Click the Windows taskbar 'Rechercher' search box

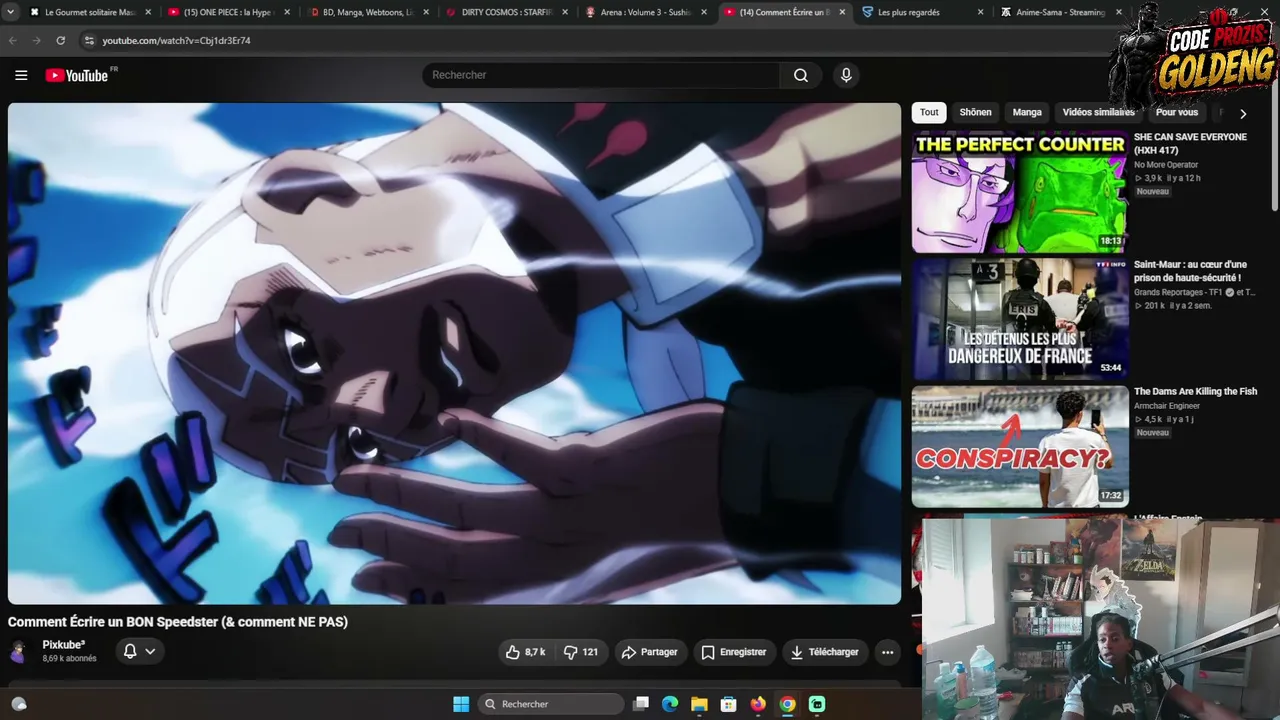coord(551,704)
